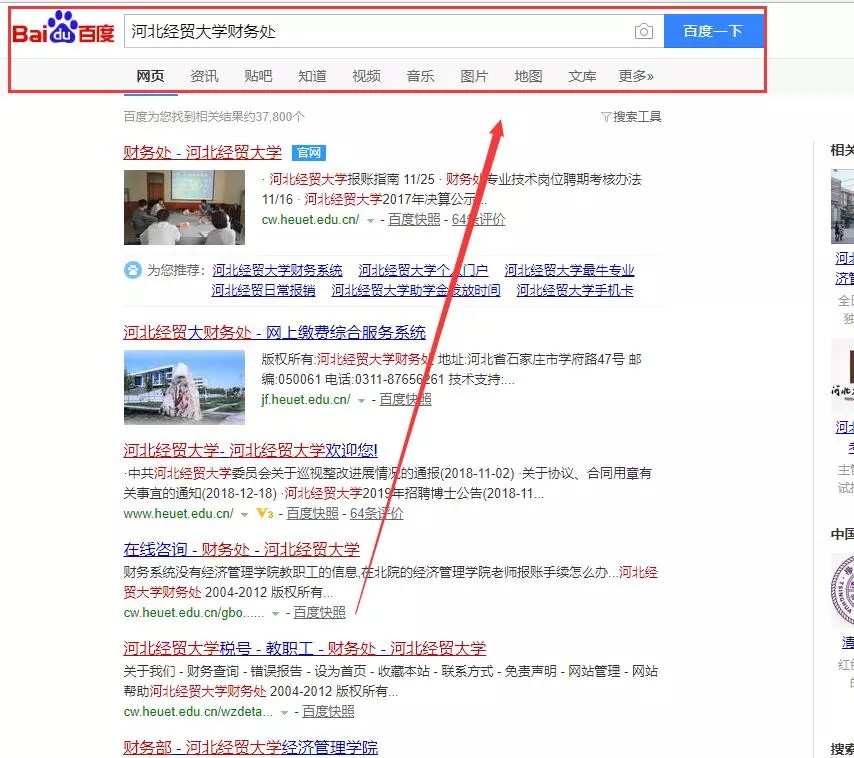This screenshot has width=854, height=758.
Task: Click recommendation 河北经贸大学财务系统
Action: point(277,270)
